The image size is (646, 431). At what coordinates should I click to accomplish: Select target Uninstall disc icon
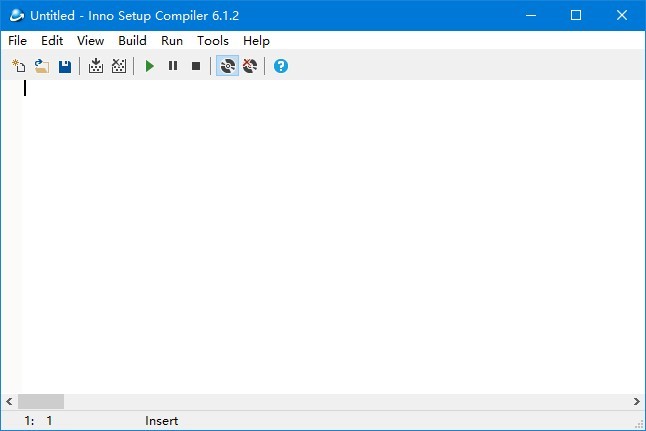click(250, 66)
